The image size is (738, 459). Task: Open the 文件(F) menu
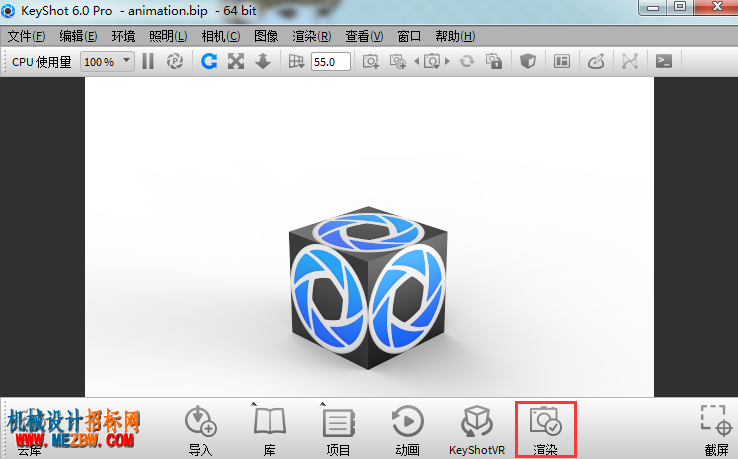[26, 36]
